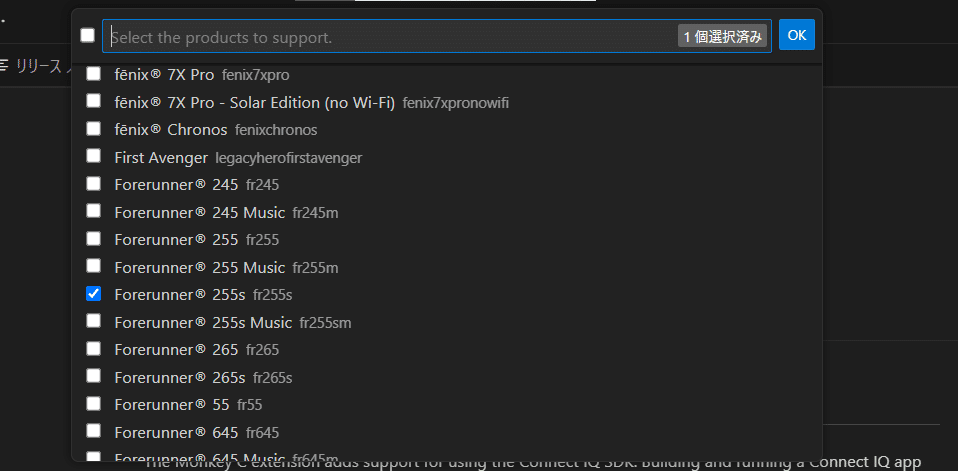Confirm selection with the OK button
This screenshot has width=958, height=471.
(797, 35)
